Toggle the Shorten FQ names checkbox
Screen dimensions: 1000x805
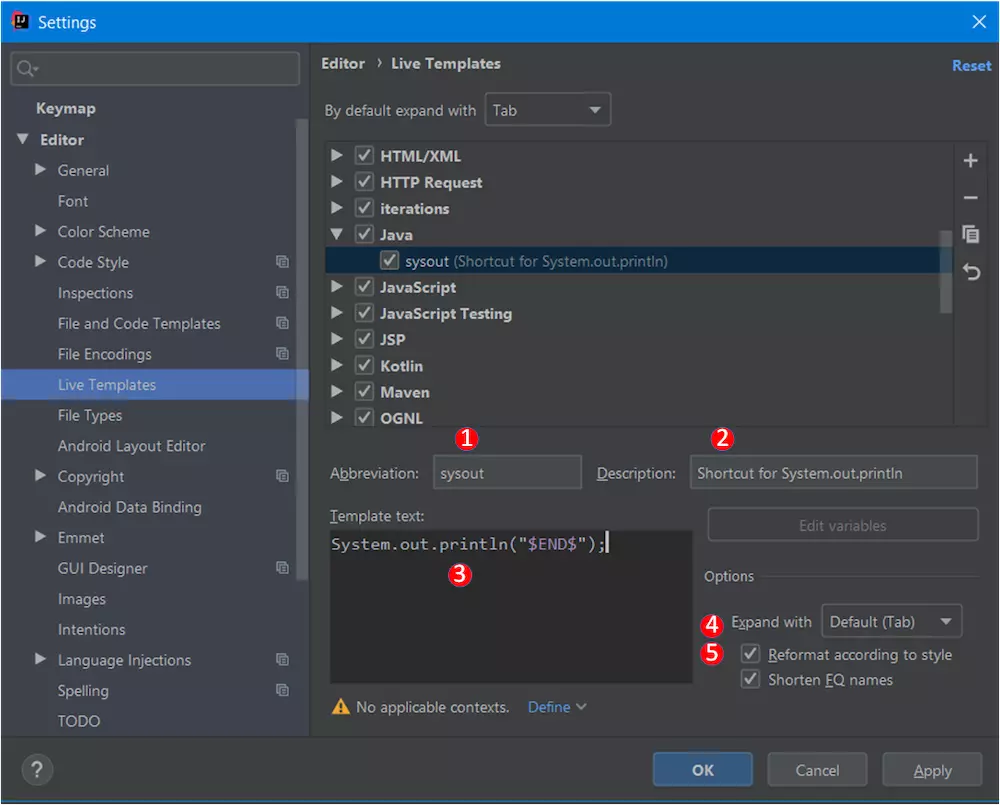coord(750,679)
